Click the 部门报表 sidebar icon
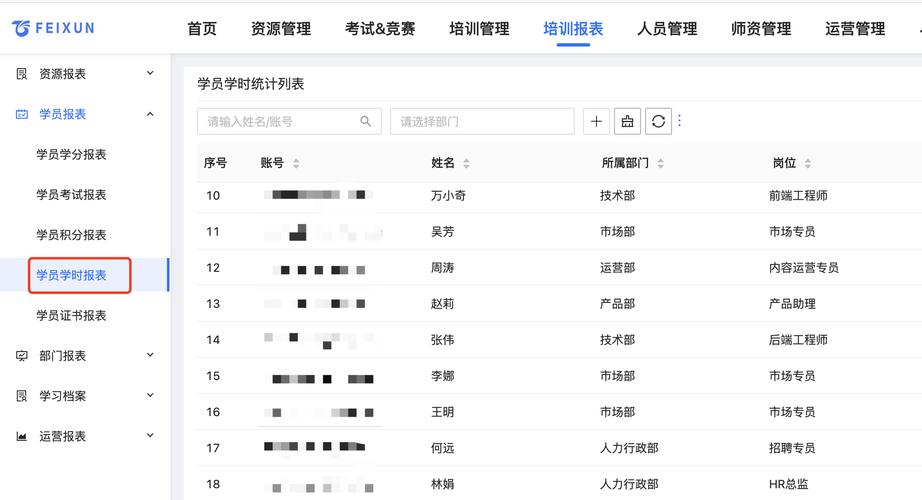Image resolution: width=922 pixels, height=500 pixels. coord(22,355)
